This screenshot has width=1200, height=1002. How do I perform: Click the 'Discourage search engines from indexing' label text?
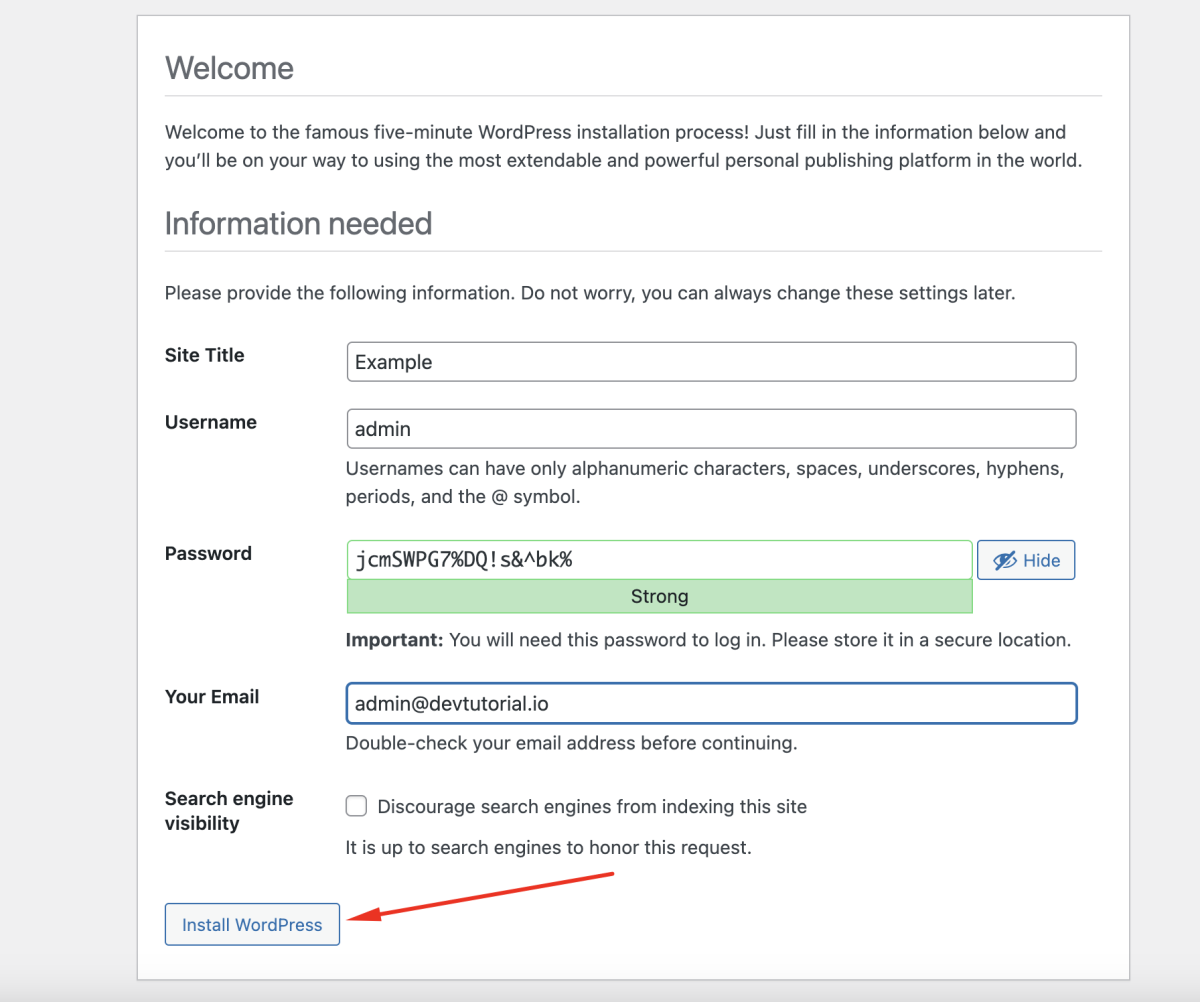point(592,806)
